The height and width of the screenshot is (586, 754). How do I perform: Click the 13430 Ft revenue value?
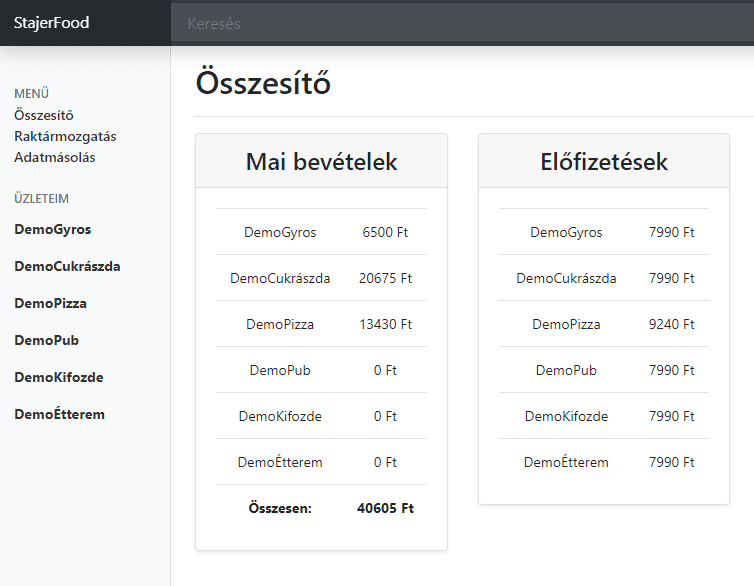(385, 324)
